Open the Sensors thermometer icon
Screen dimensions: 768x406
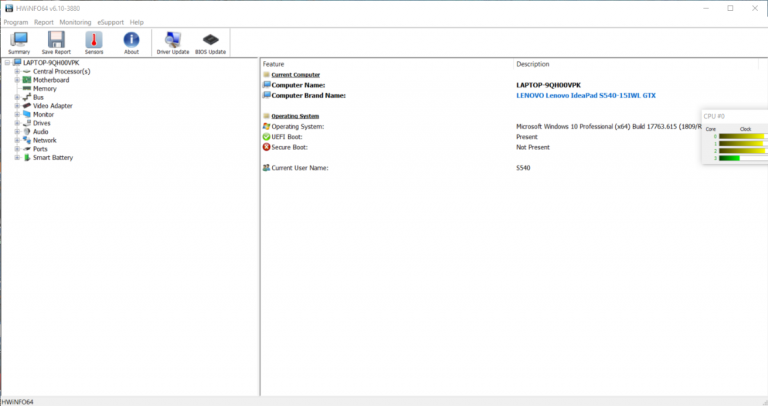pos(94,41)
